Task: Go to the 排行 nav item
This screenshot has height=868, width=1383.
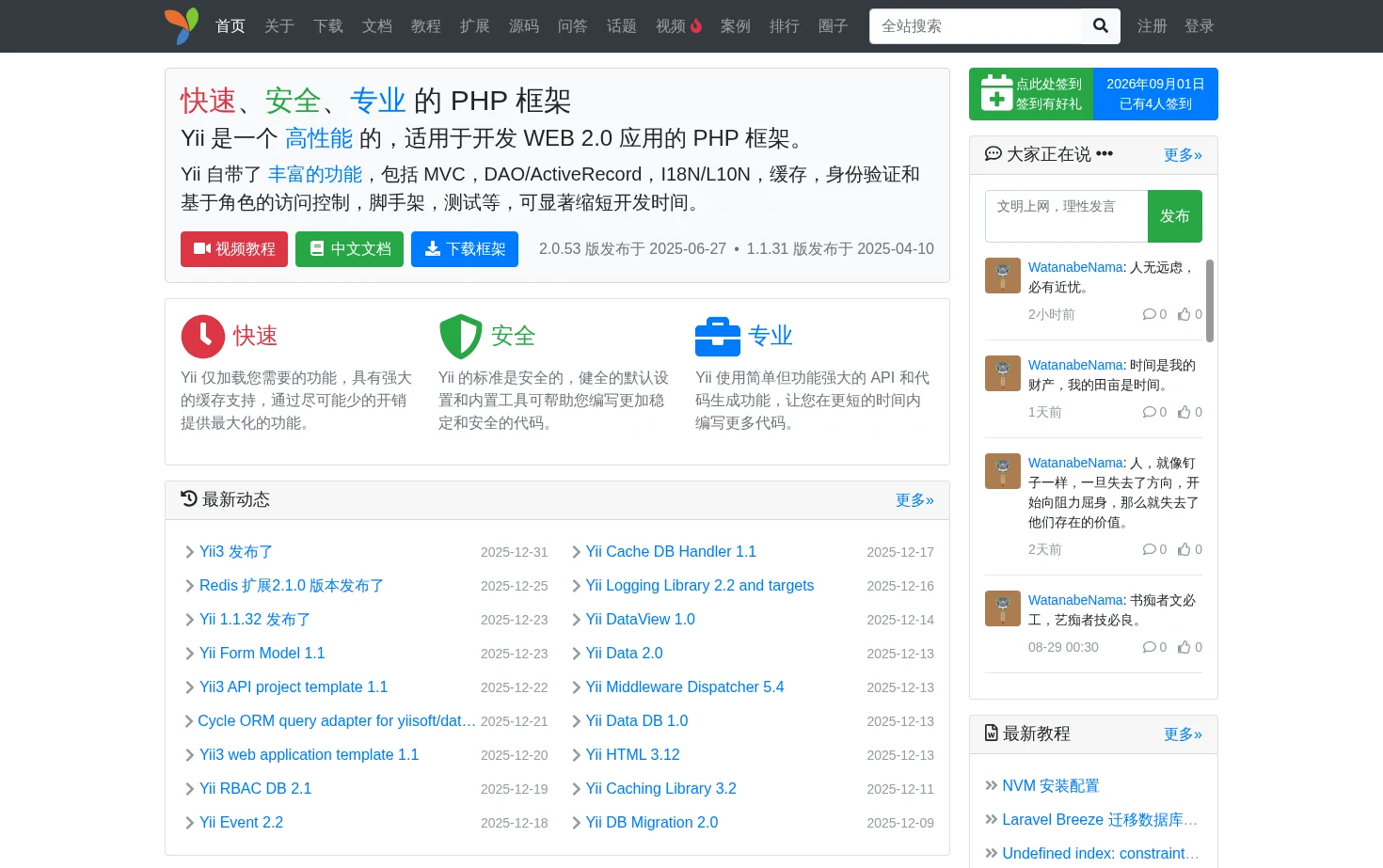Action: pos(785,26)
